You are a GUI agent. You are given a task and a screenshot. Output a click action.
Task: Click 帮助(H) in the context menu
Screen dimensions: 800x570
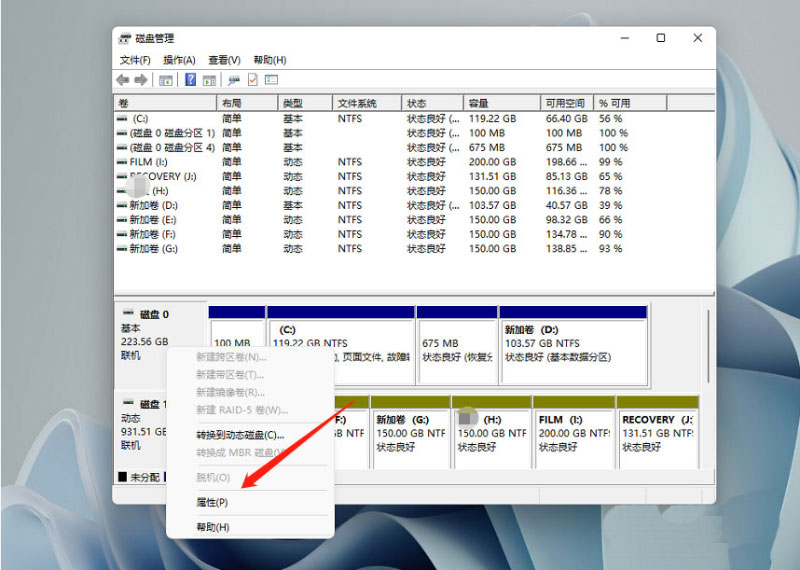pyautogui.click(x=213, y=527)
